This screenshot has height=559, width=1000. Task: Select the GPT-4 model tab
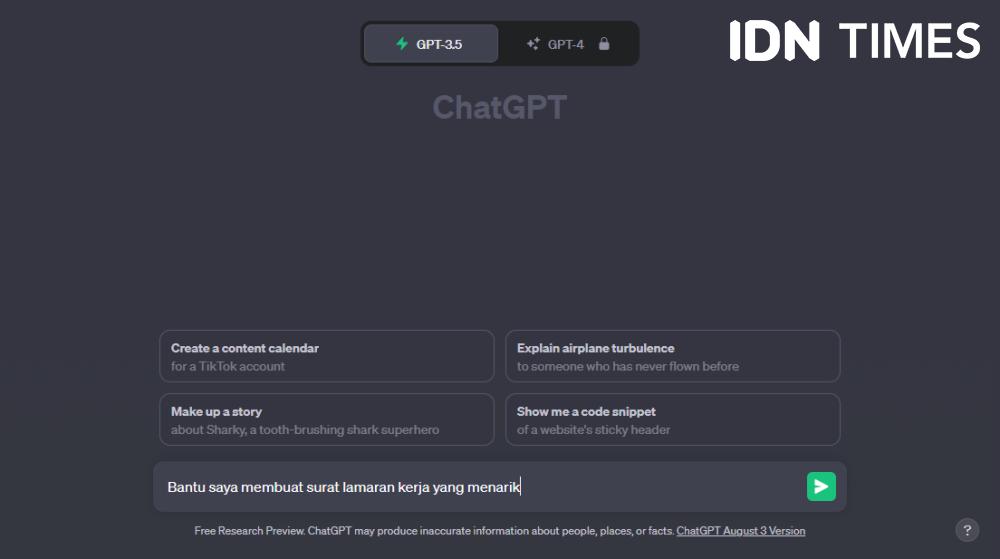click(x=568, y=44)
